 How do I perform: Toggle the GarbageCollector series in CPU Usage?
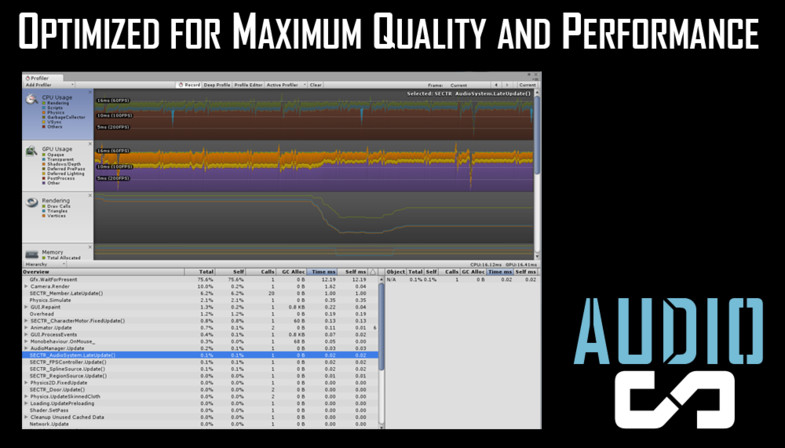tap(64, 117)
